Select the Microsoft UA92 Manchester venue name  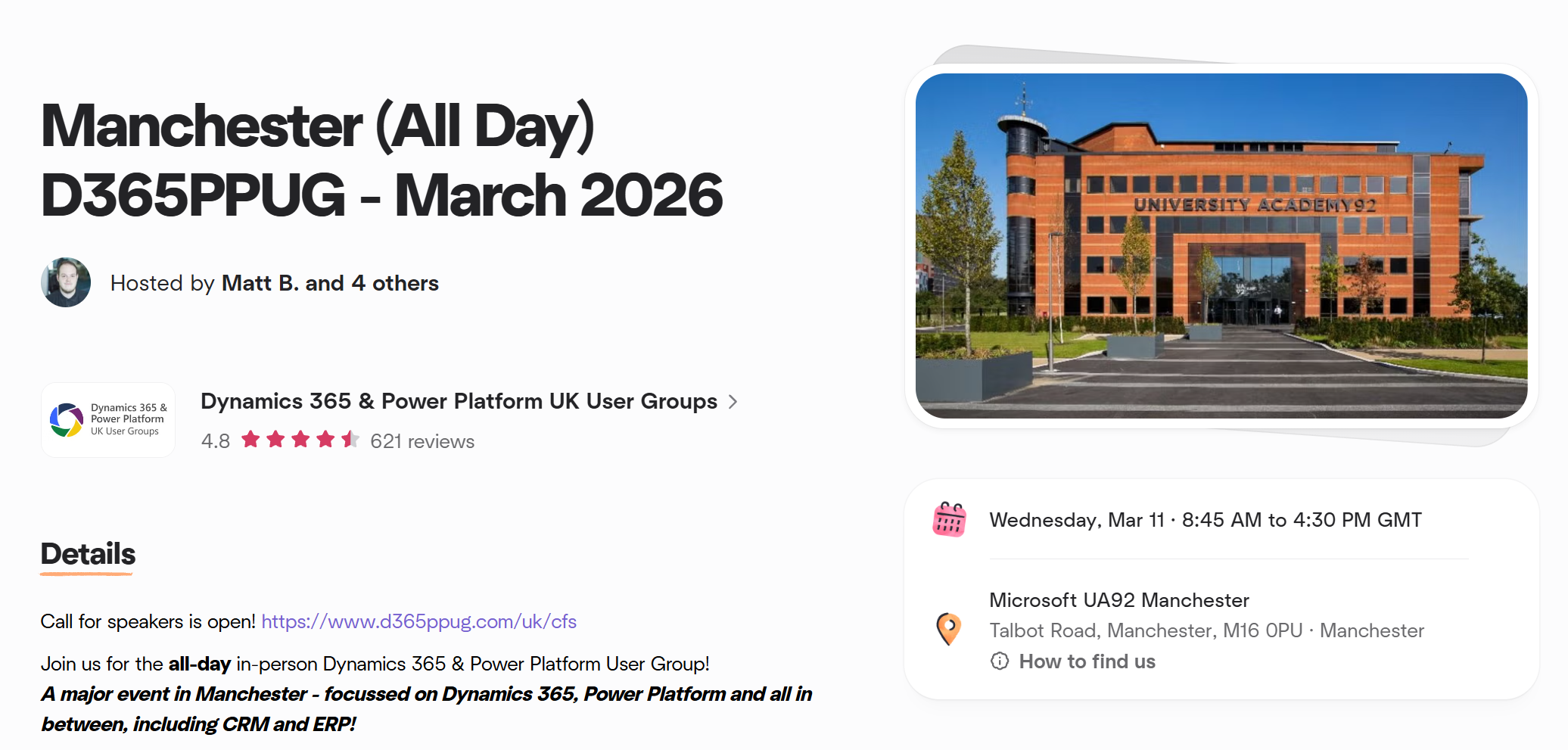[x=1118, y=600]
